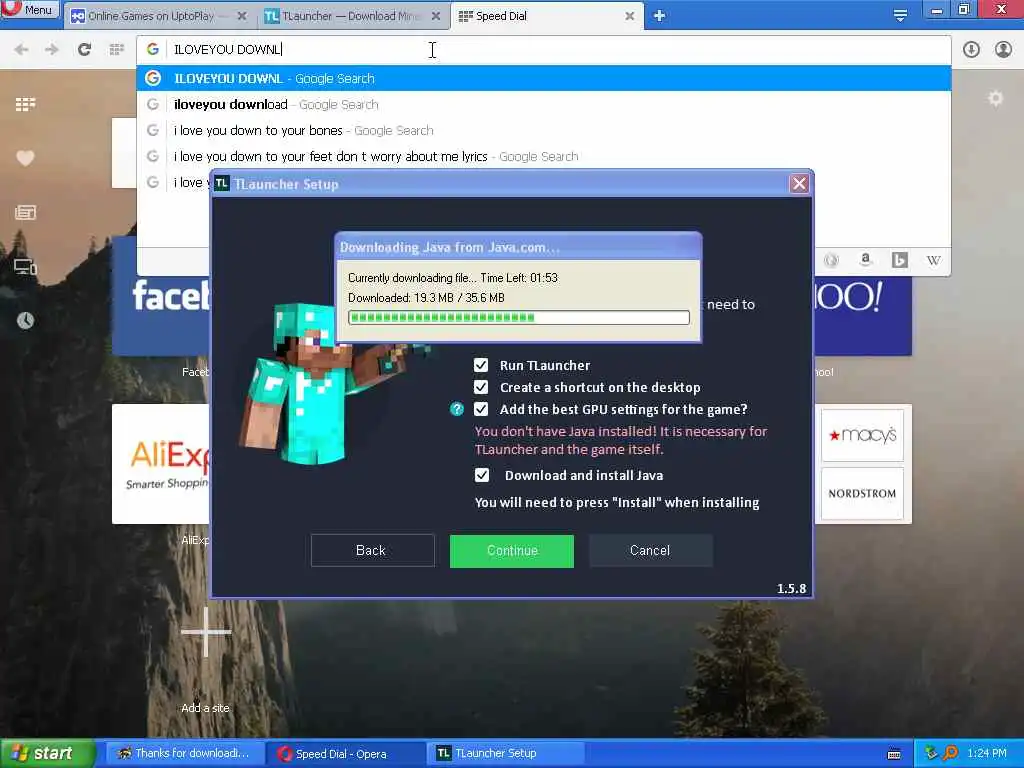1024x768 pixels.
Task: Open Speed Dial grid in sidebar
Action: pyautogui.click(x=25, y=104)
